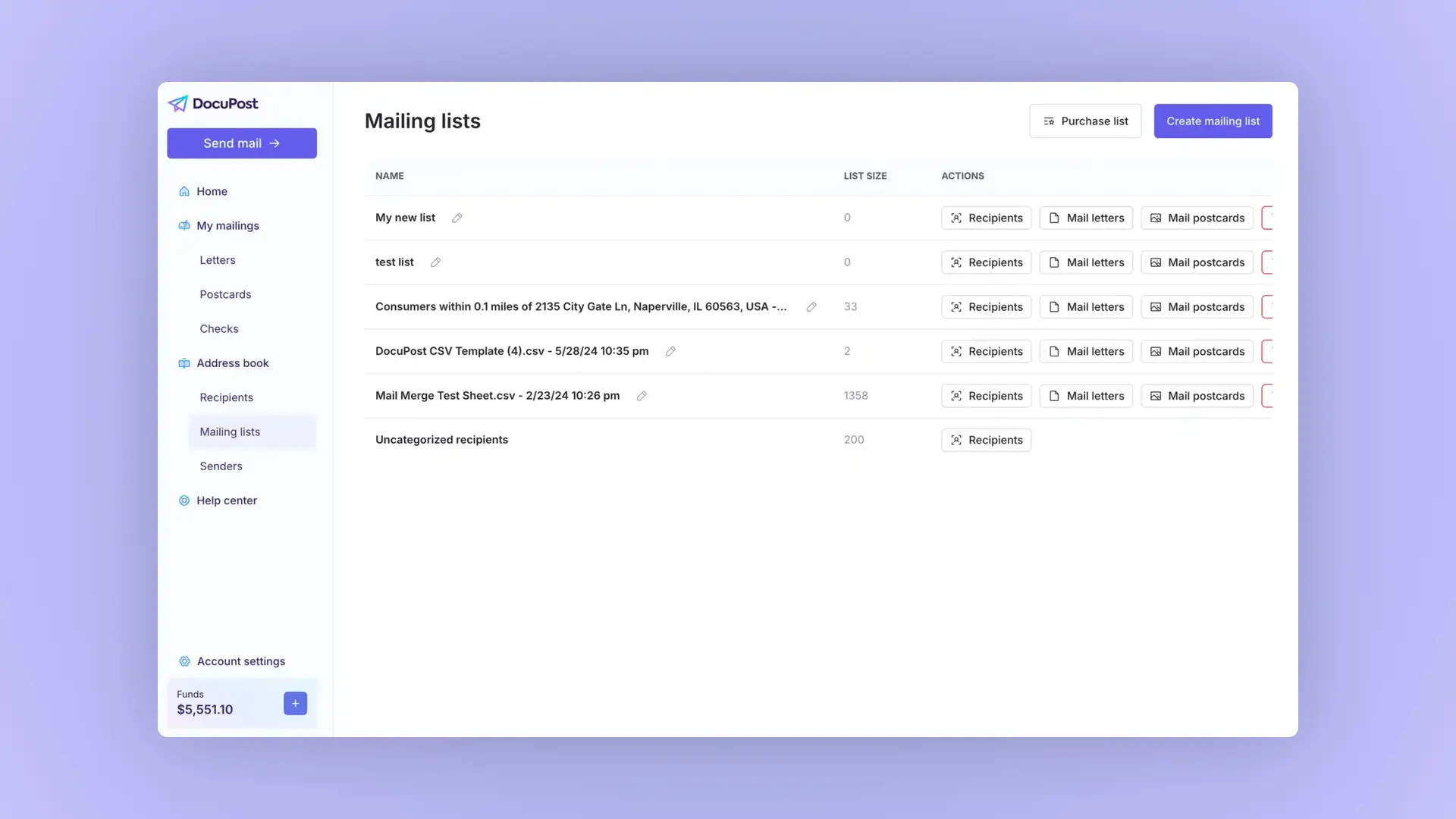Click the Address book icon in sidebar
This screenshot has height=819, width=1456.
[x=184, y=363]
